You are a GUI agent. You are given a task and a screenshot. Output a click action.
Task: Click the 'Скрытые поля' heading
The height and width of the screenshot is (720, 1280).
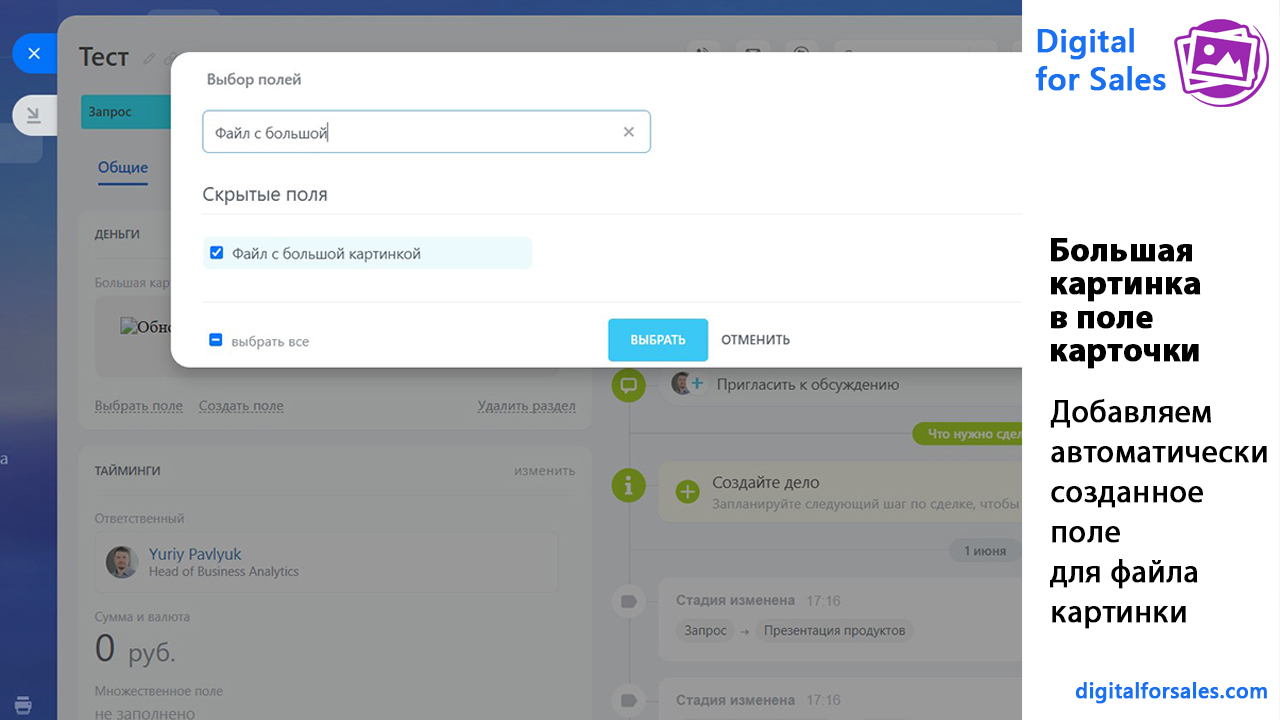[265, 194]
